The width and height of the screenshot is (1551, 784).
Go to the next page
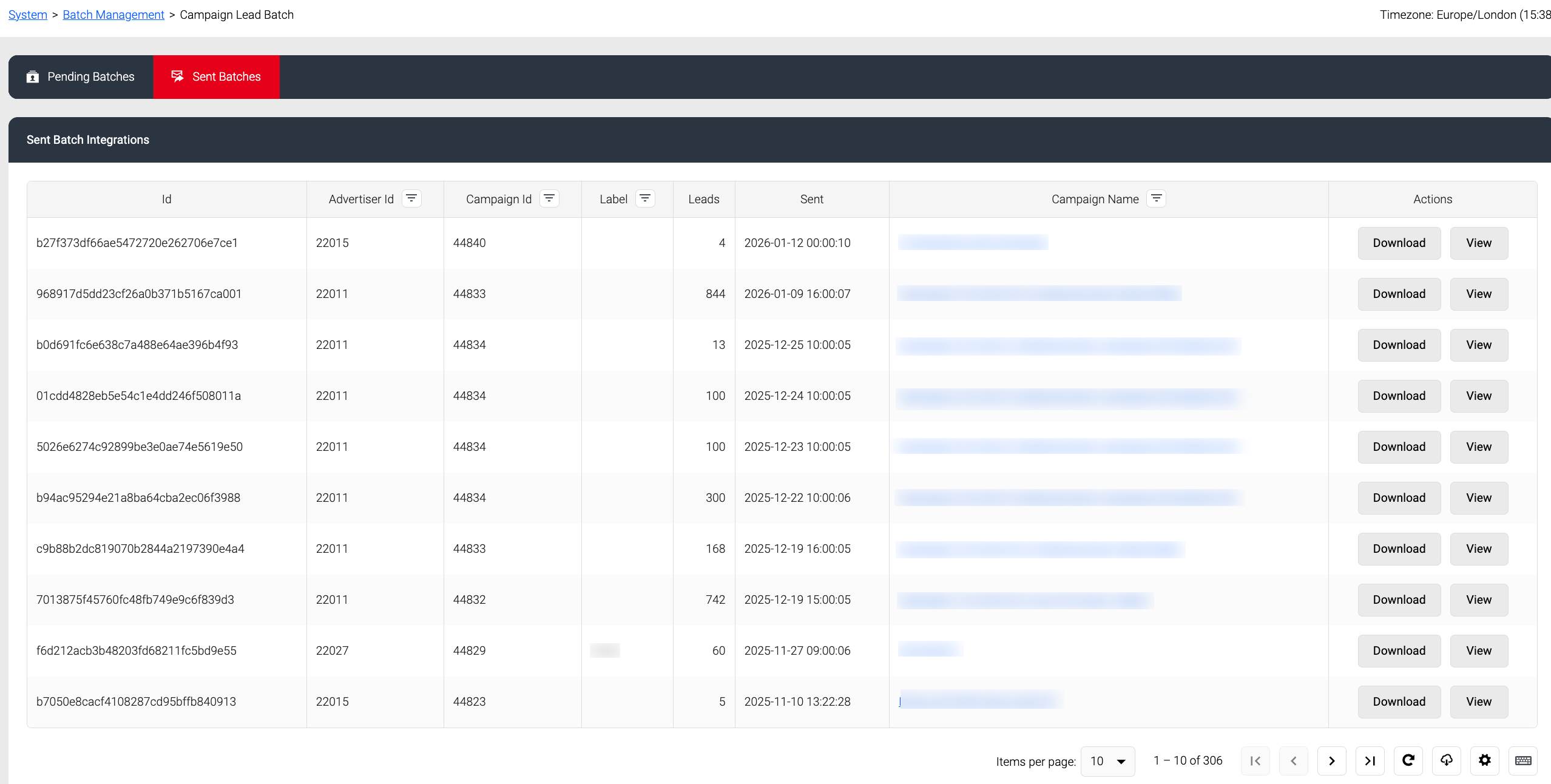(1332, 761)
